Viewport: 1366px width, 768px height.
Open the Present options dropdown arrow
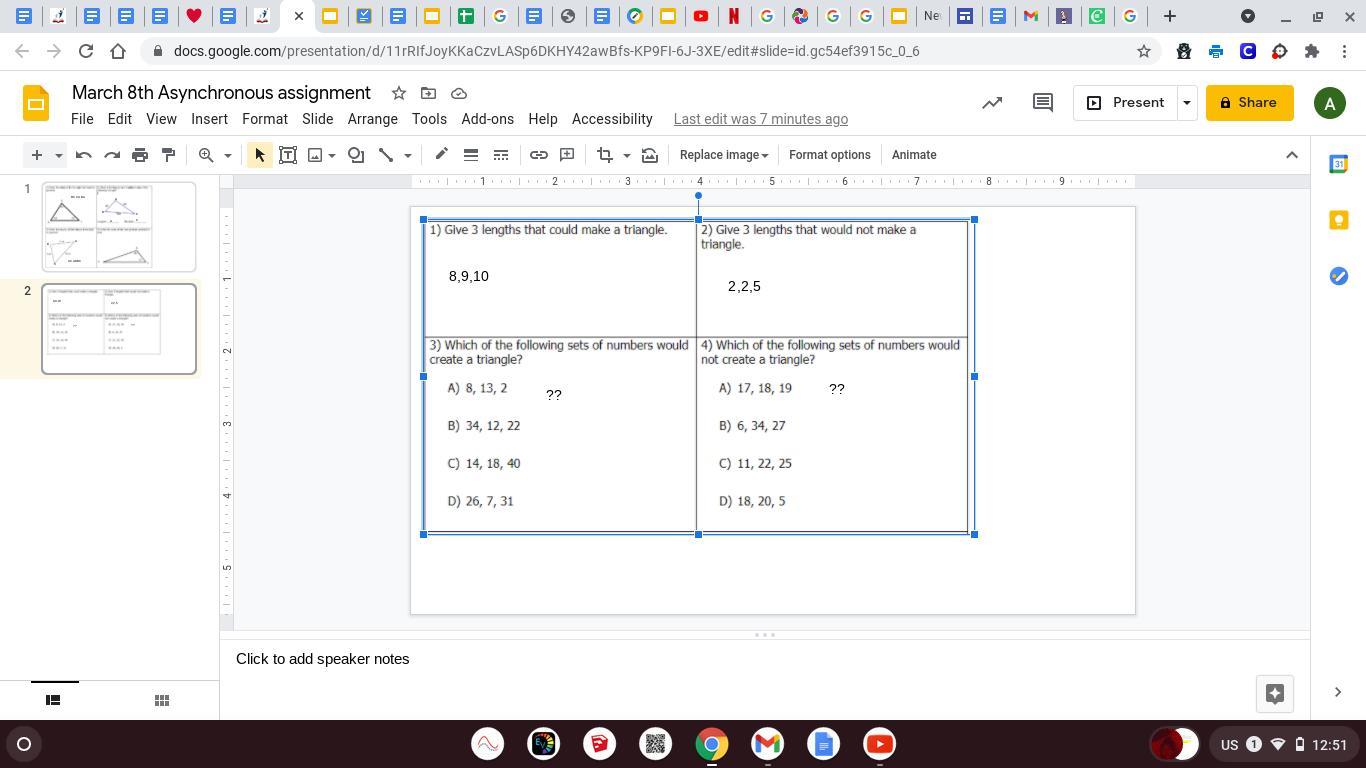[x=1187, y=103]
